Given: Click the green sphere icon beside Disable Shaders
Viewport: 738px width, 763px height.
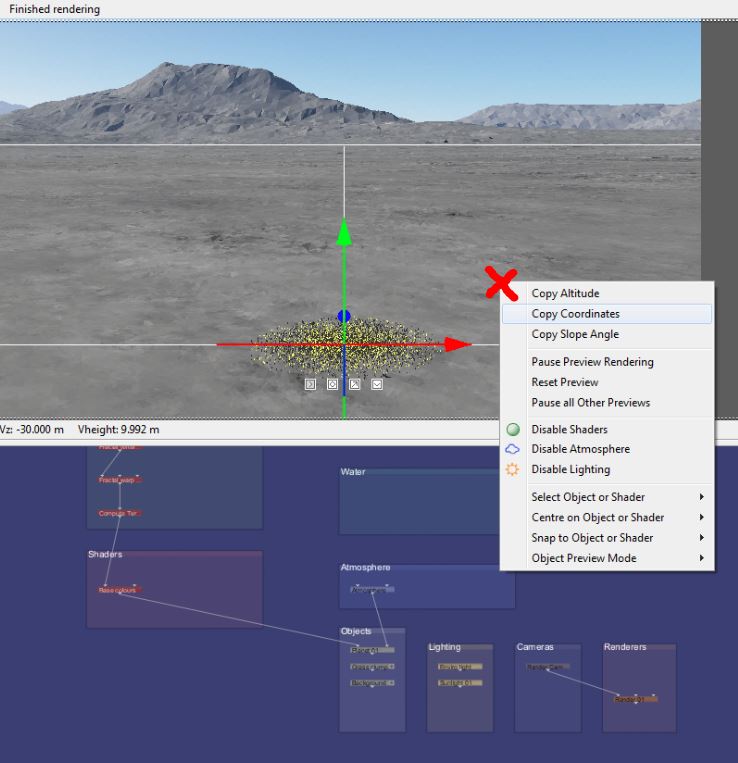Looking at the screenshot, I should pyautogui.click(x=513, y=429).
